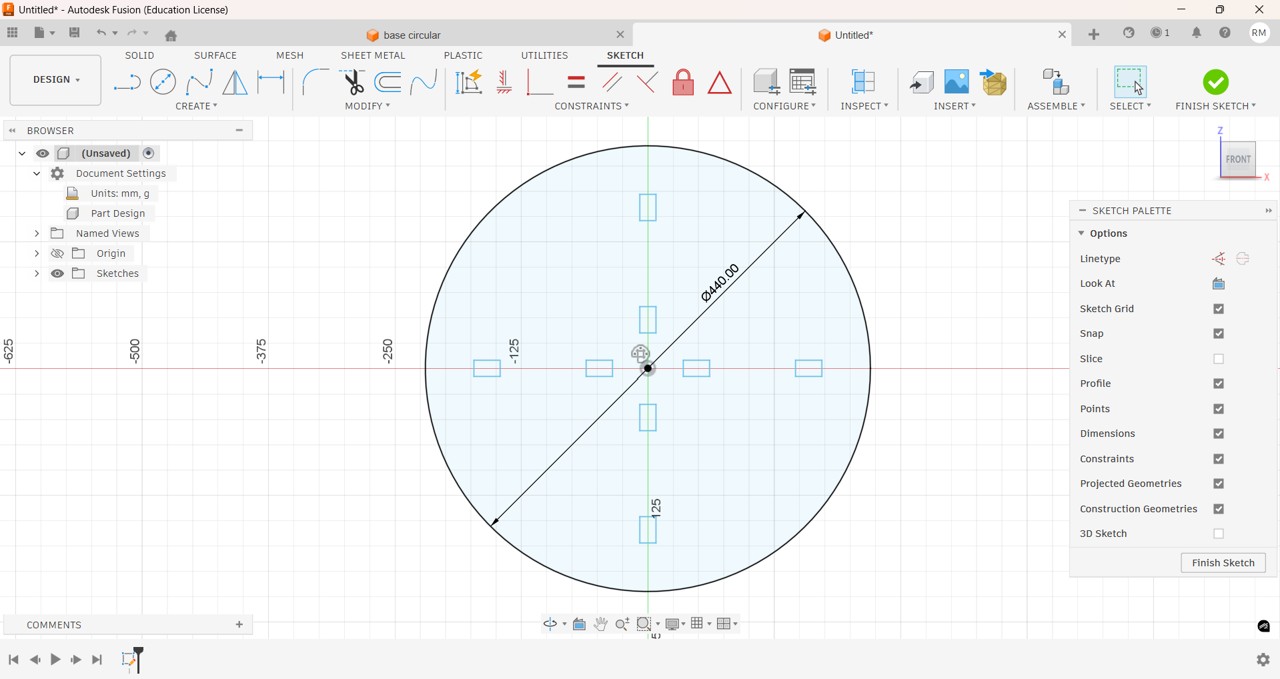Expand the Named Views folder
Image resolution: width=1280 pixels, height=679 pixels.
tap(37, 234)
